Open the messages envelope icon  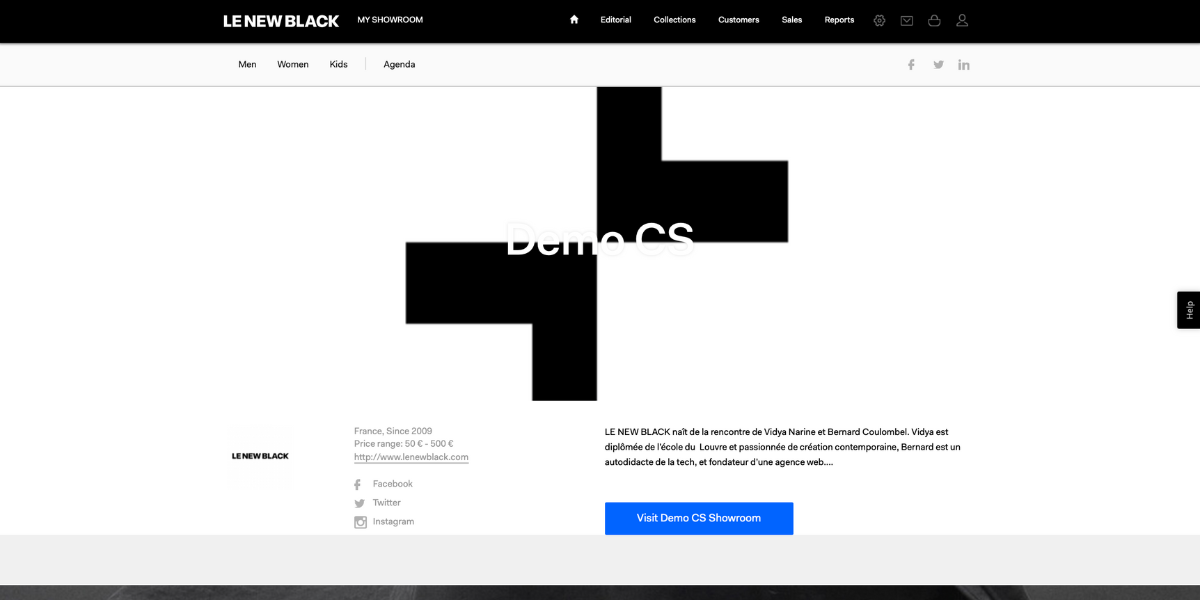[907, 20]
